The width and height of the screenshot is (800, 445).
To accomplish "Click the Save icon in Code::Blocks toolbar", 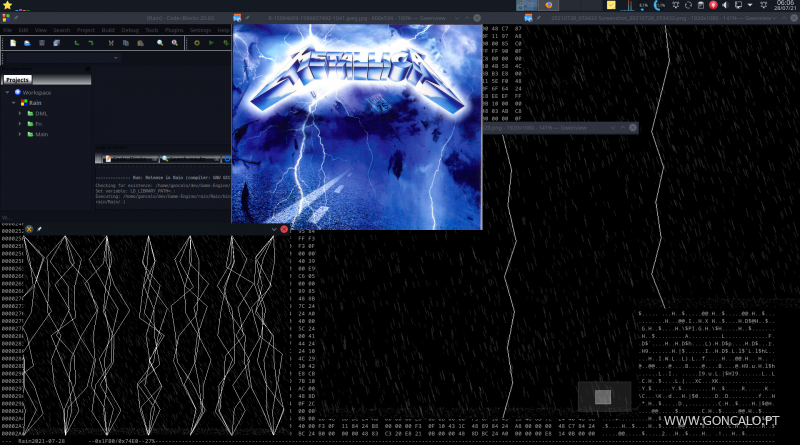I will [42, 43].
